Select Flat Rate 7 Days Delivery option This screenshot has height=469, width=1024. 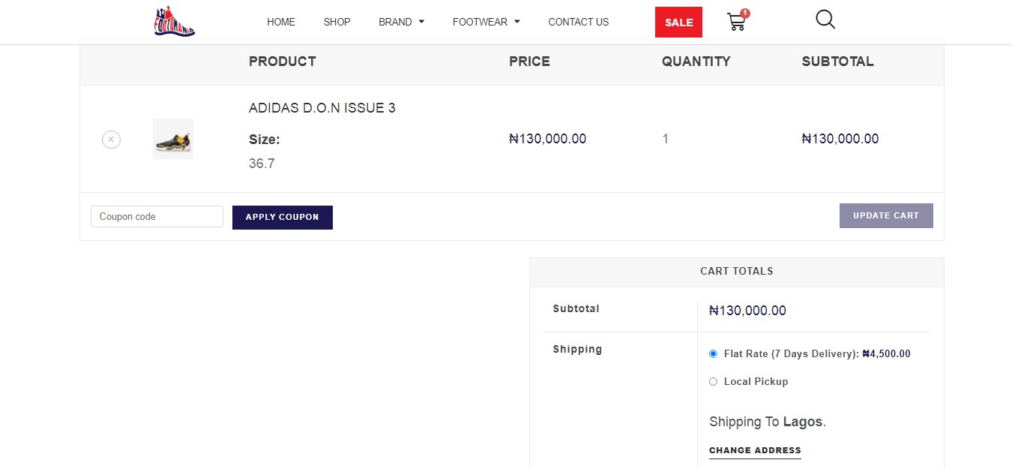713,353
